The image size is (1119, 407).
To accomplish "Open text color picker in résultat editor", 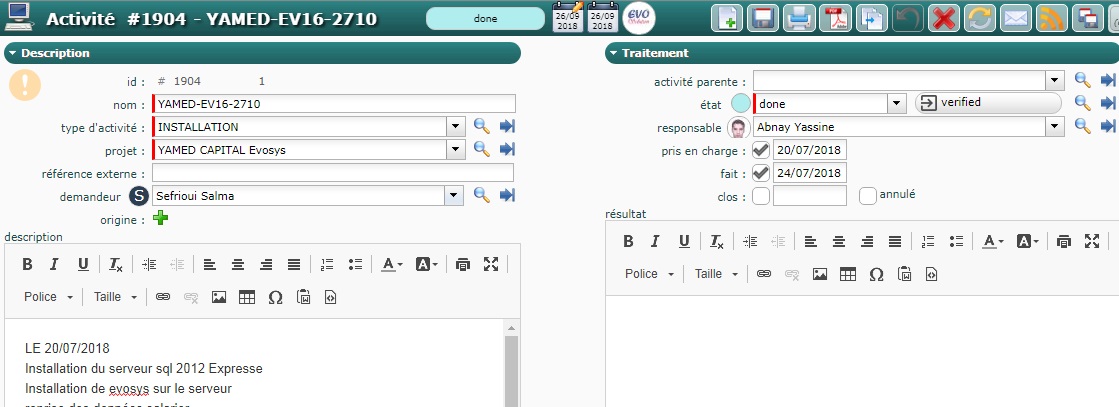I will tap(992, 241).
